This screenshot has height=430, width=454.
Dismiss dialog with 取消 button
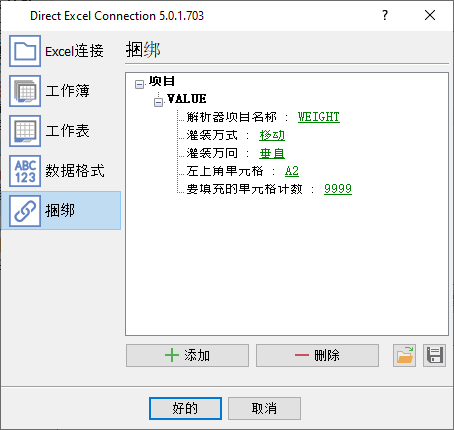pos(264,408)
